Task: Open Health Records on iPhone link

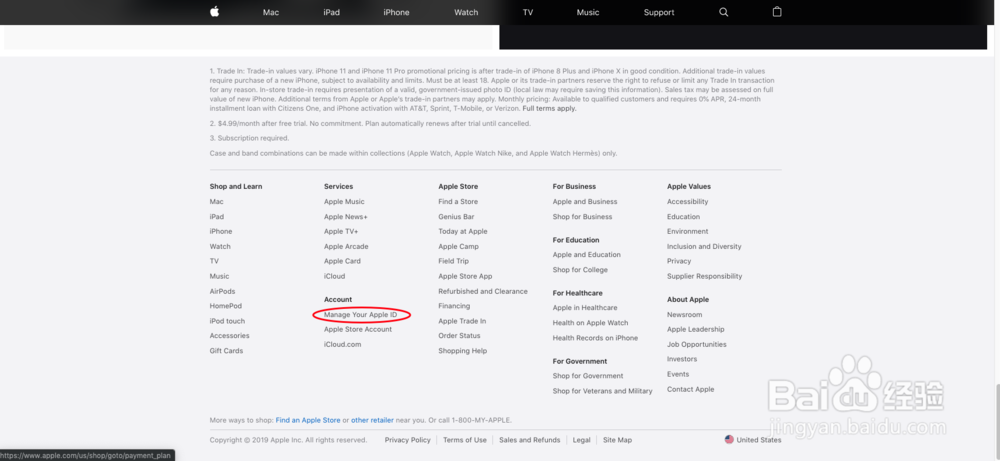Action: click(595, 338)
